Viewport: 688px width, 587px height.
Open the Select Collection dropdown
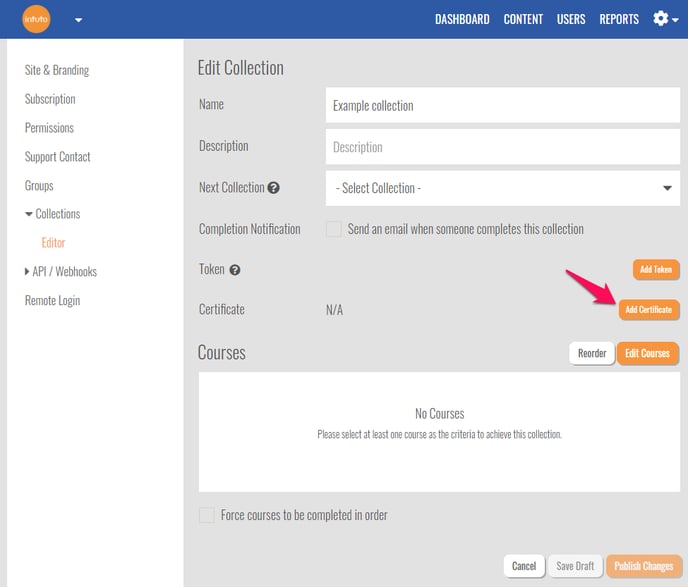(x=502, y=188)
